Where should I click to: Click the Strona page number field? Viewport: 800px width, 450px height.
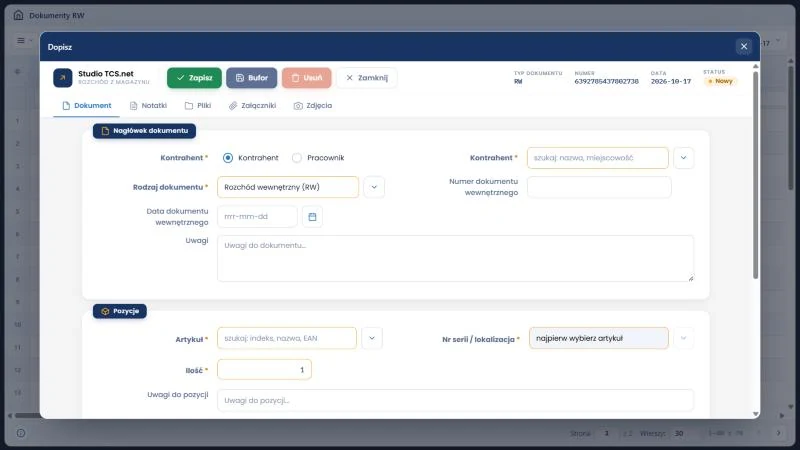[606, 433]
